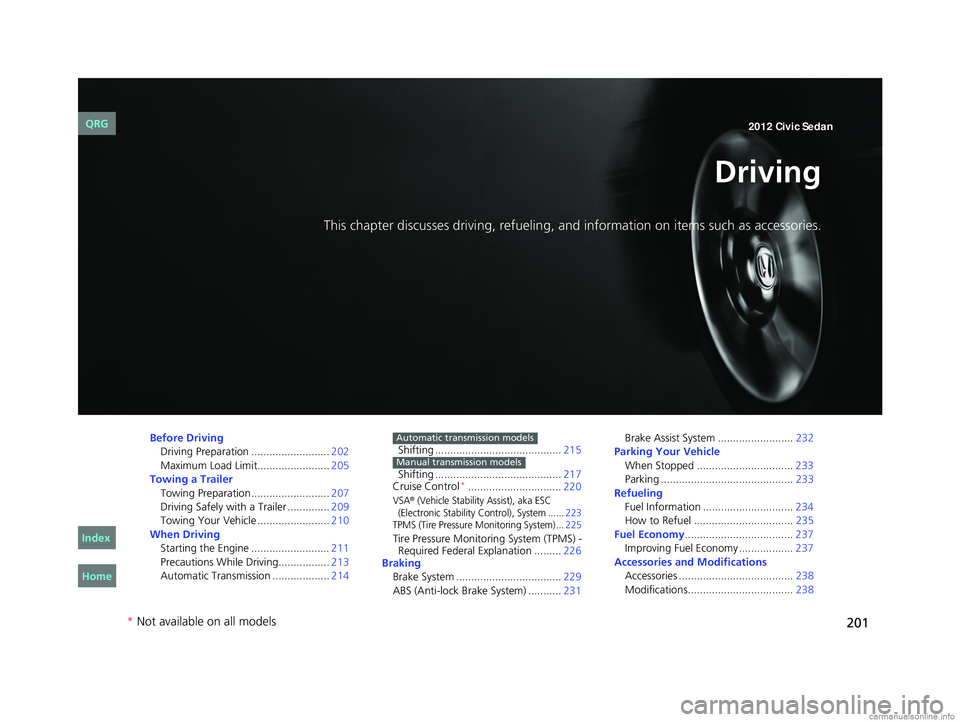Go to Cruise Control page 220

(487, 486)
